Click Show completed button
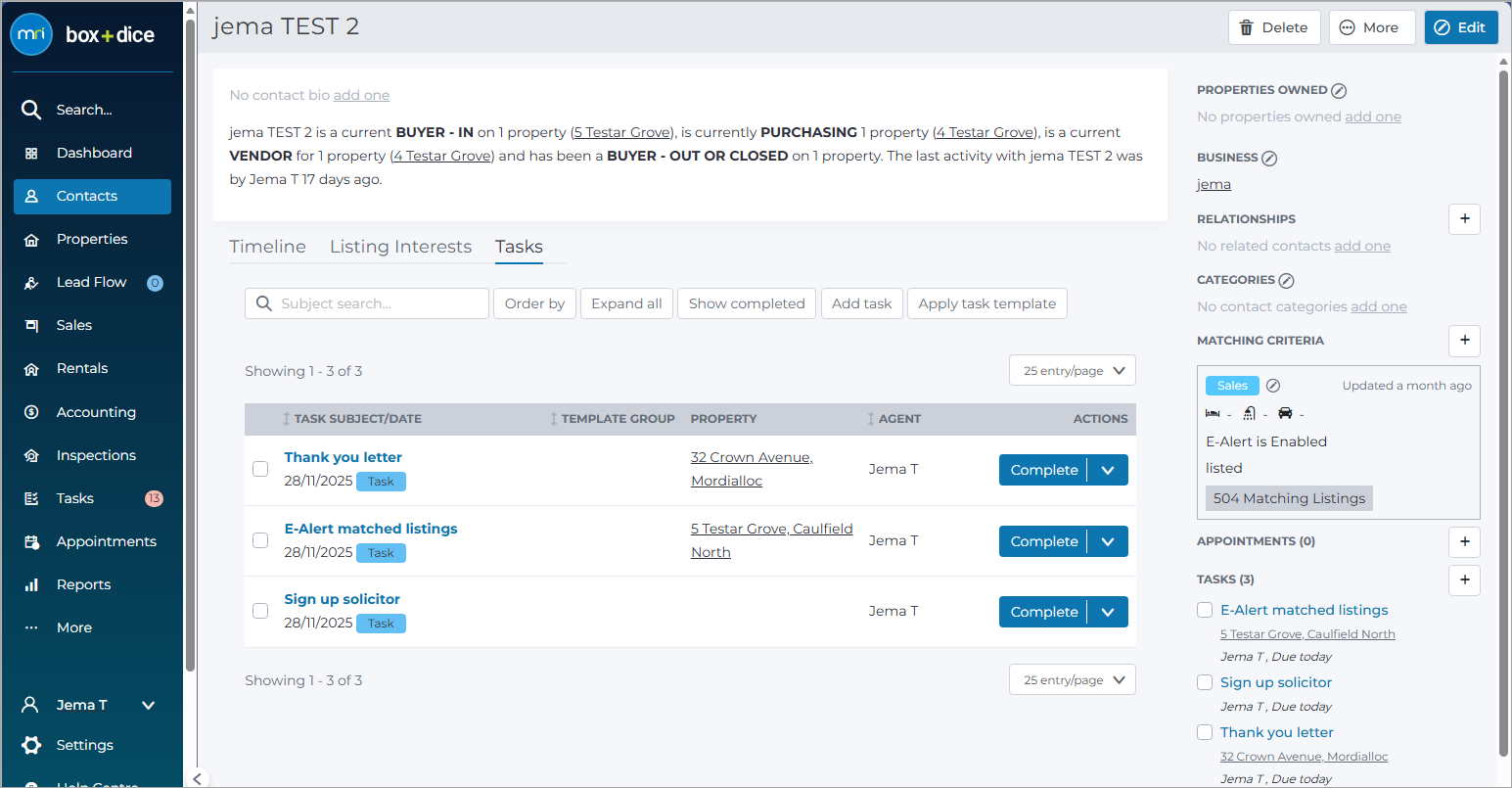The height and width of the screenshot is (788, 1512). (x=747, y=303)
